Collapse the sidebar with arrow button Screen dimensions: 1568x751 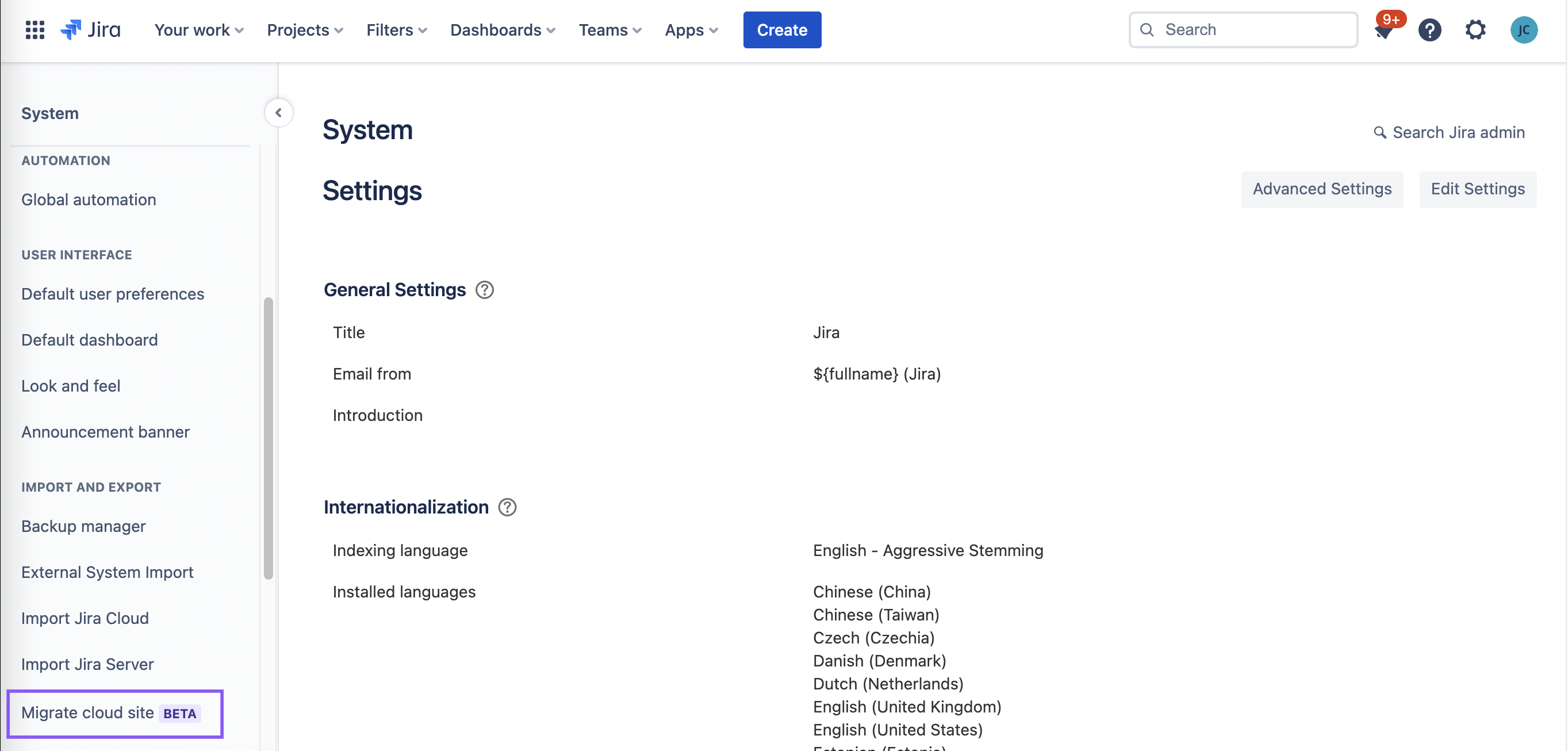tap(279, 113)
